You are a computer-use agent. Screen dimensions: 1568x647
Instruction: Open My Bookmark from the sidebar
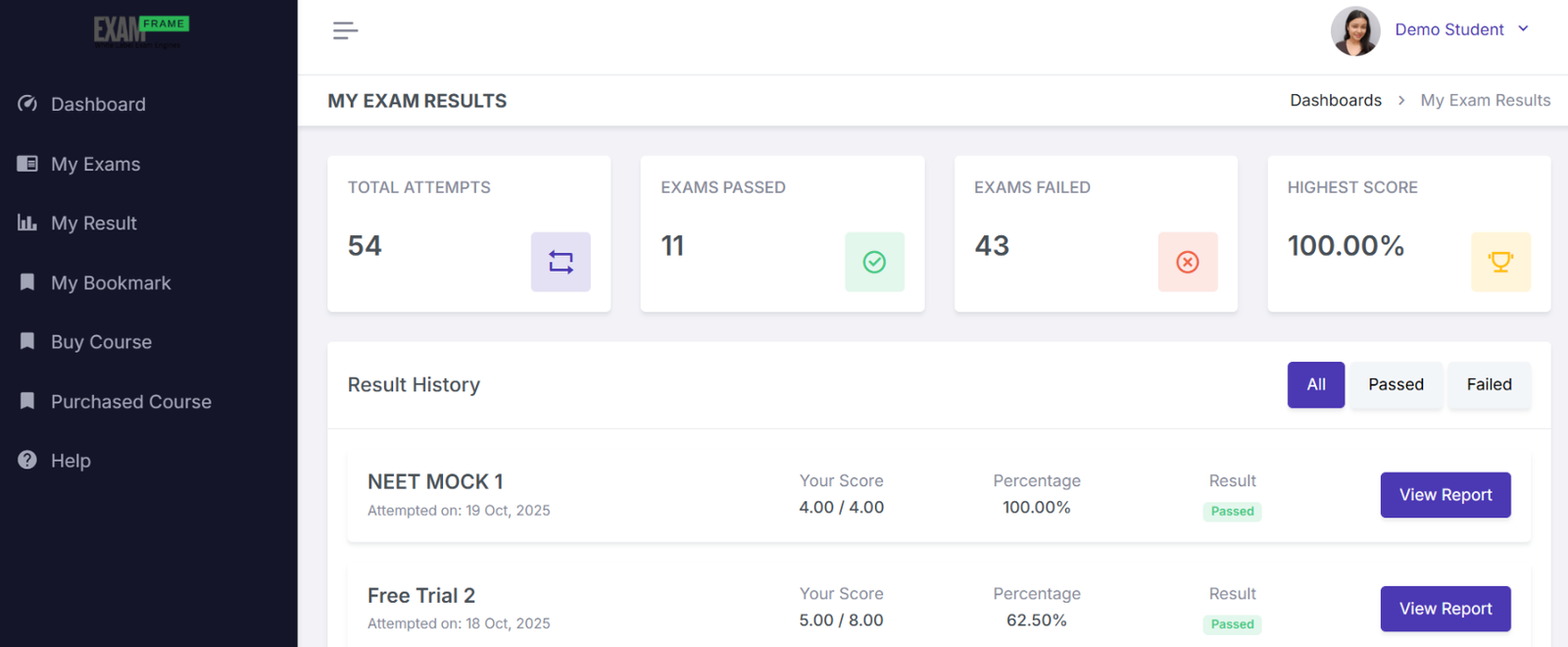(x=110, y=282)
